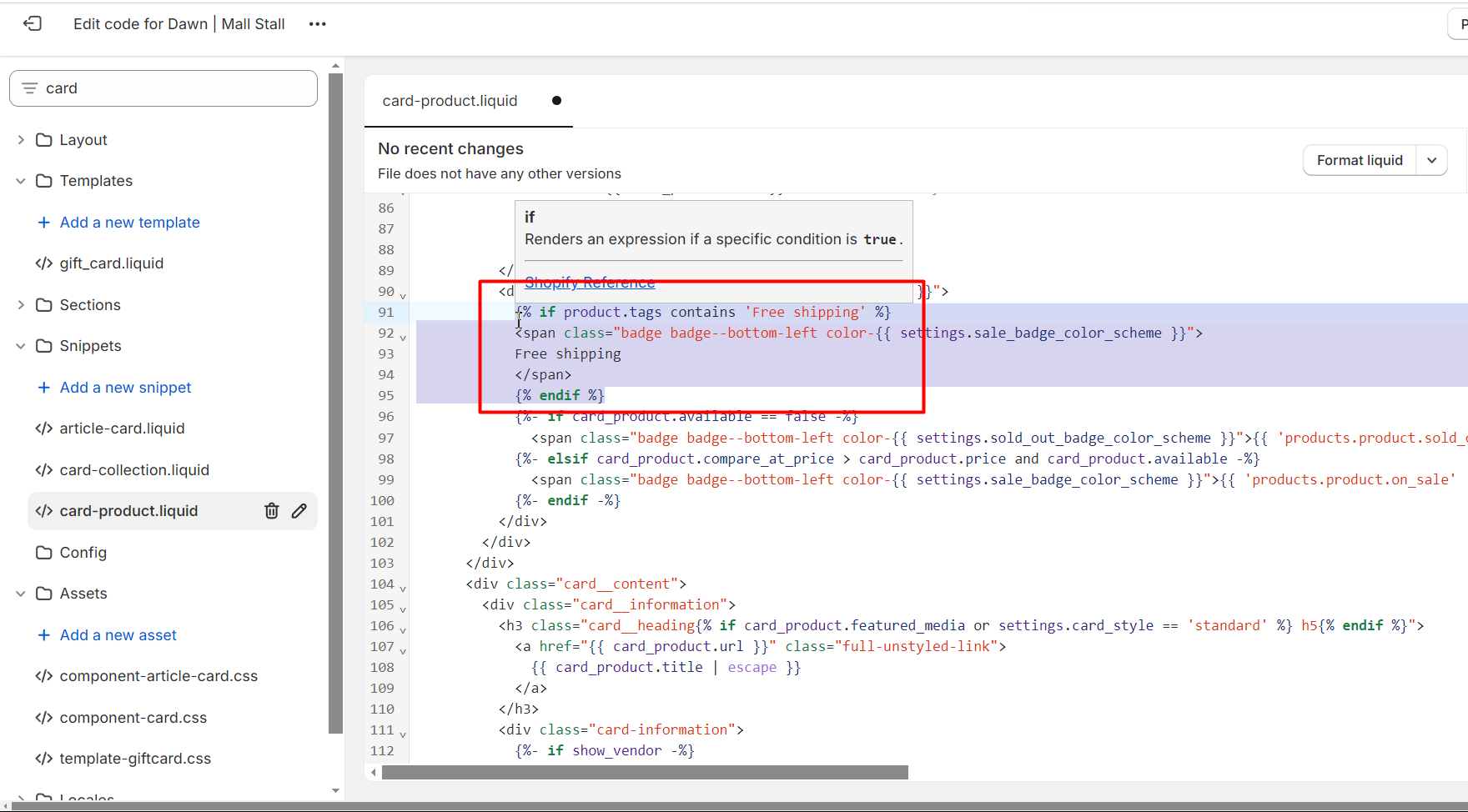Image resolution: width=1468 pixels, height=812 pixels.
Task: Click code icon next to gift_card.liquid
Action: (44, 263)
